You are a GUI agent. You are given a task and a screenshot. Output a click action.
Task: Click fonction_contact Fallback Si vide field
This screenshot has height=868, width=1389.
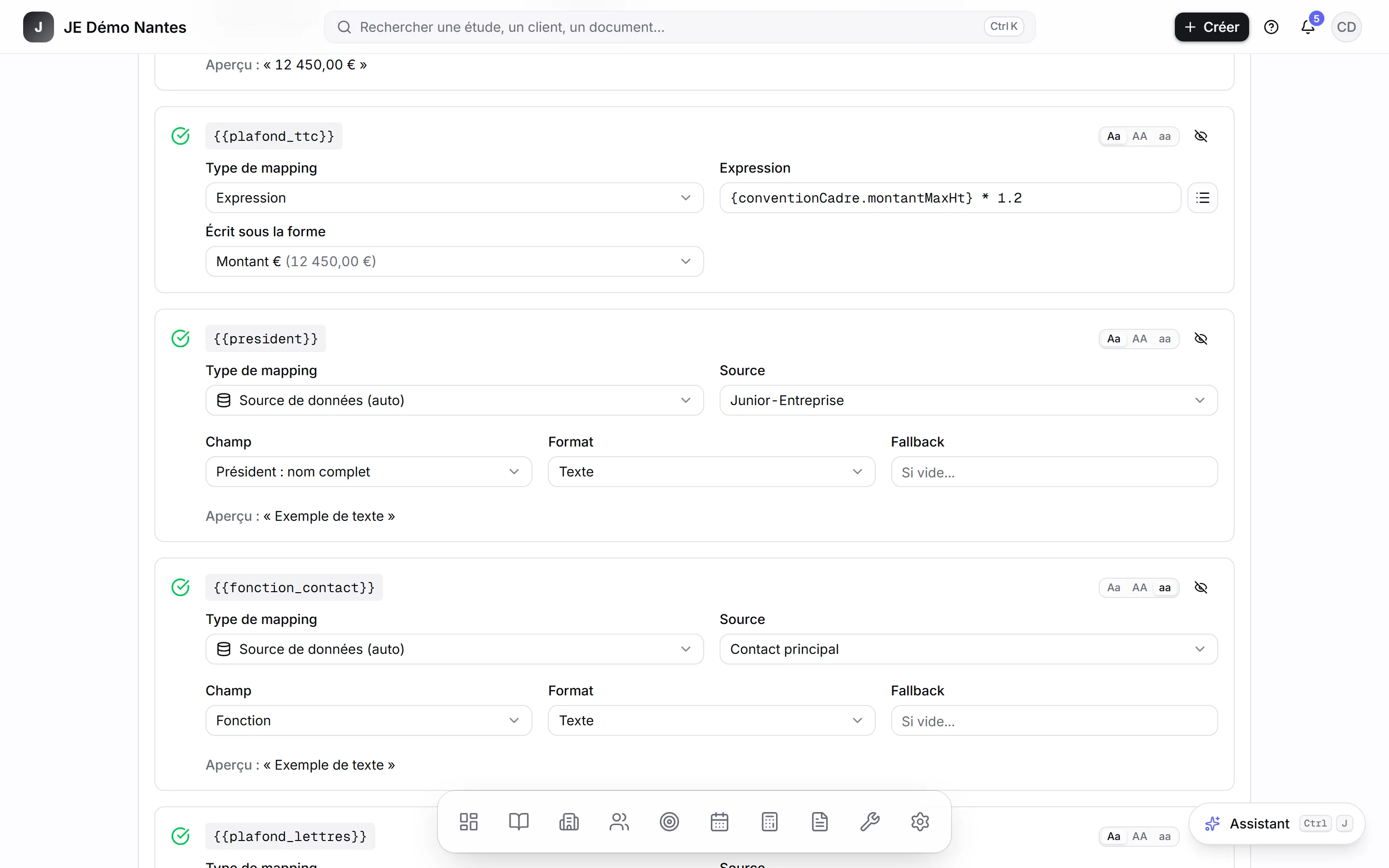click(1054, 720)
